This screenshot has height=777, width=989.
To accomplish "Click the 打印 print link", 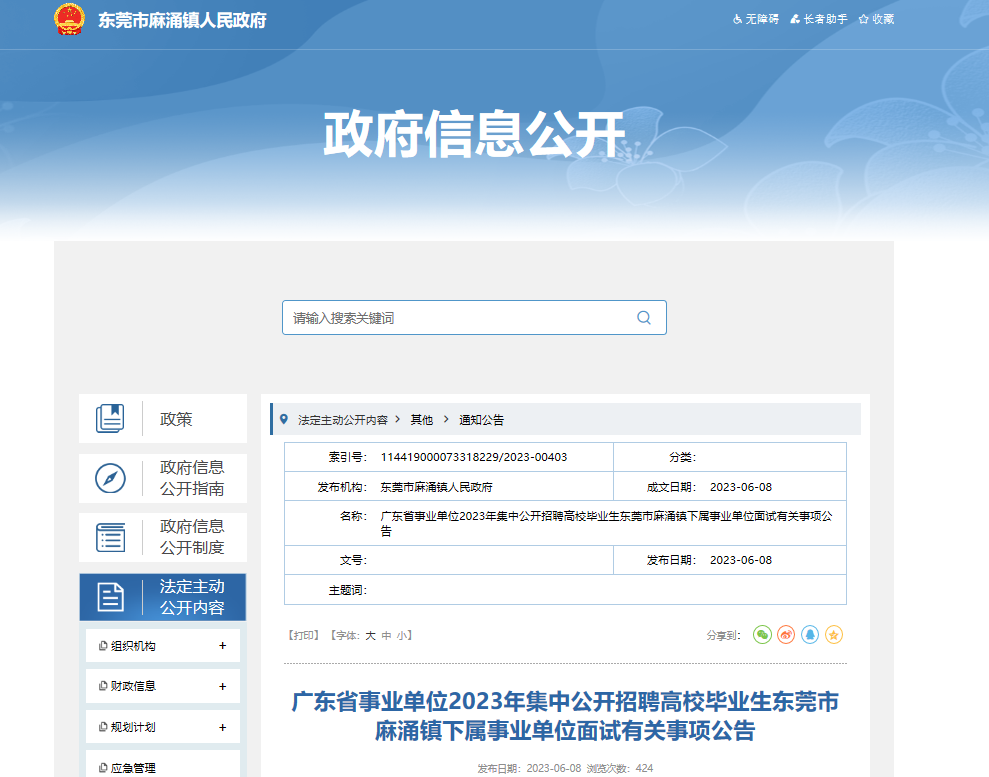I will tap(303, 636).
